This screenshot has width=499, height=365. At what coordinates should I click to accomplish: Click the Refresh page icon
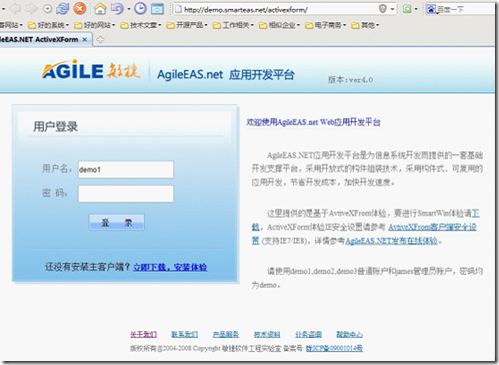coord(62,9)
